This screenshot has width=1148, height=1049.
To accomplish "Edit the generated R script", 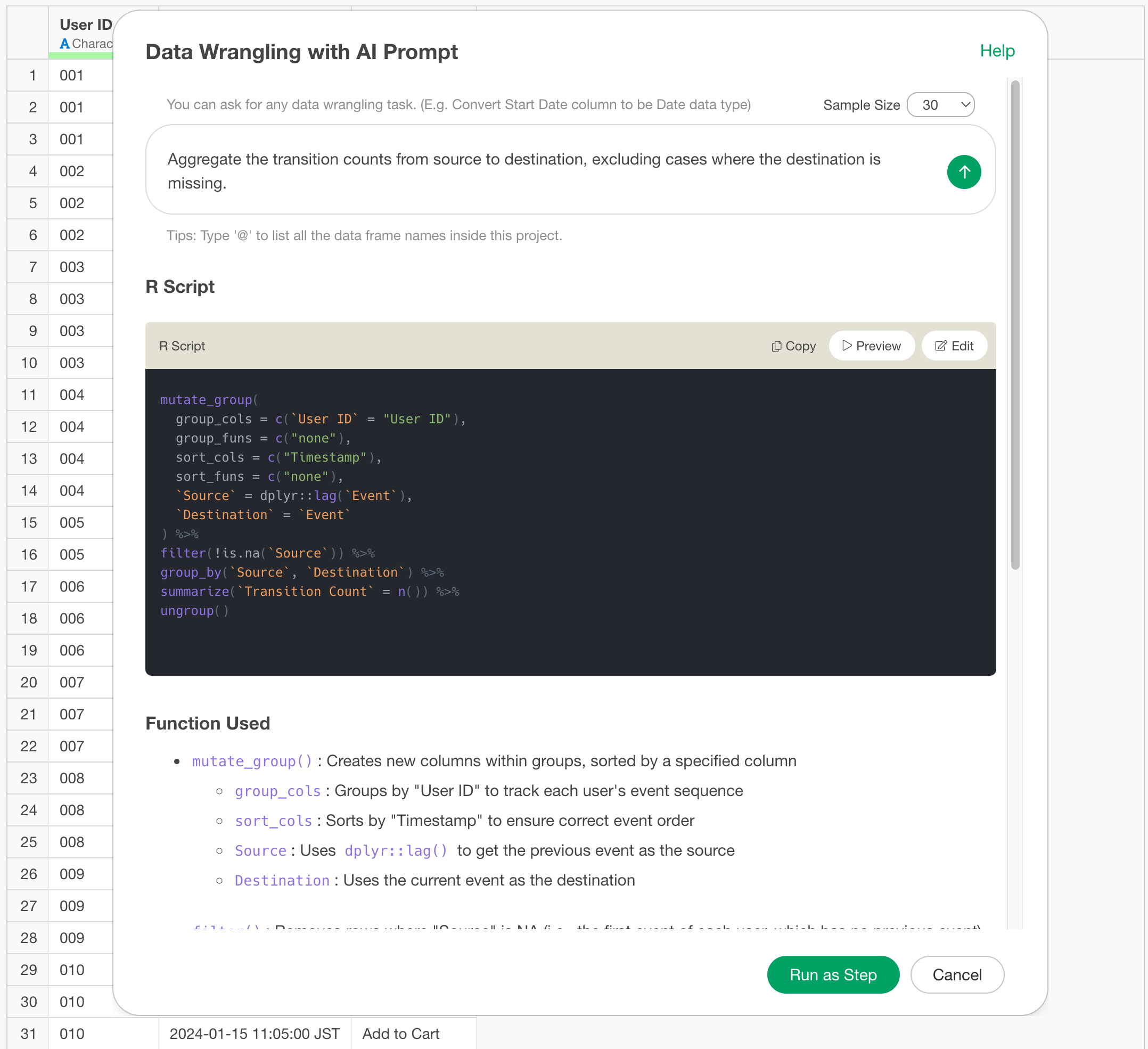I will [954, 346].
